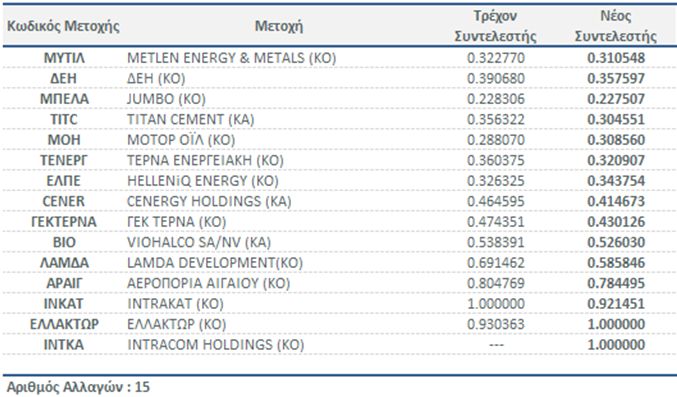Select the ΑΡΑΙΓ stock code
The image size is (677, 397).
(64, 283)
